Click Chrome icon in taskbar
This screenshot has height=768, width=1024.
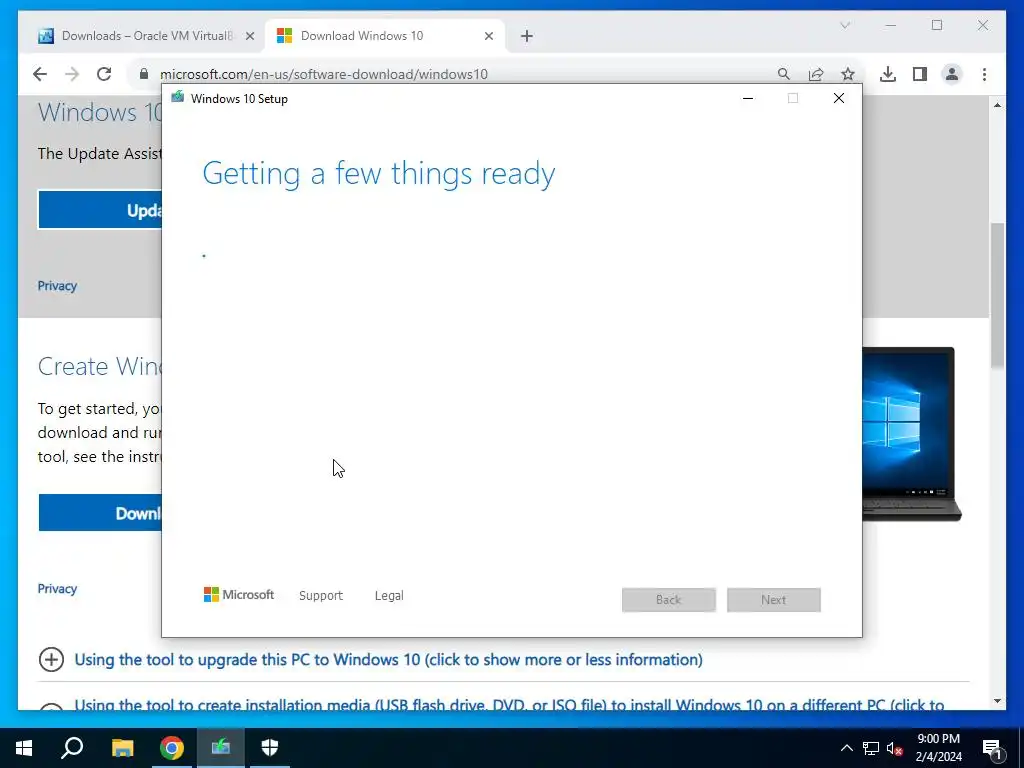coord(172,748)
